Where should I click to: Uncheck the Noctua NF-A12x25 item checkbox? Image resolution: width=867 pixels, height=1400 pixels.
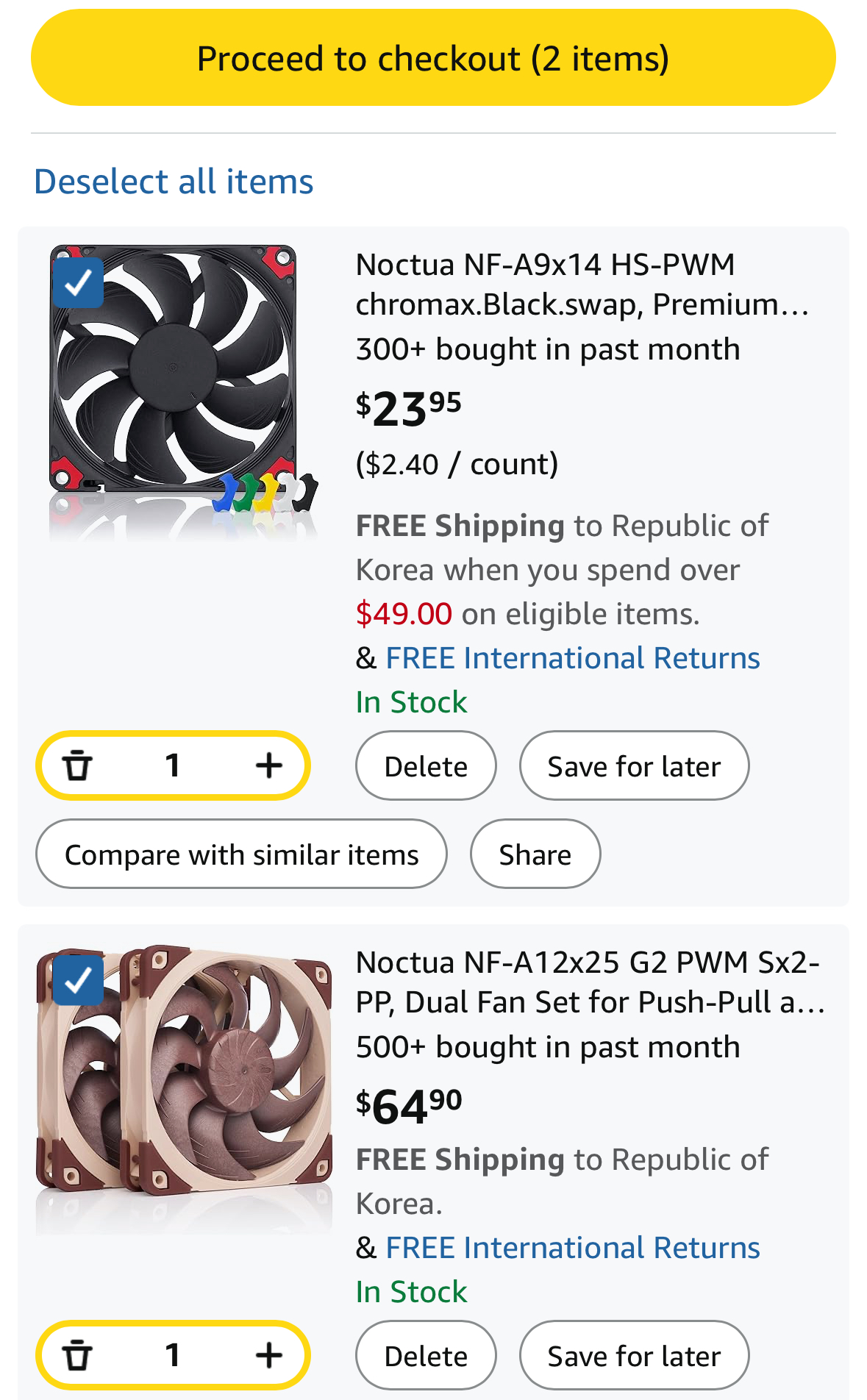pyautogui.click(x=78, y=980)
